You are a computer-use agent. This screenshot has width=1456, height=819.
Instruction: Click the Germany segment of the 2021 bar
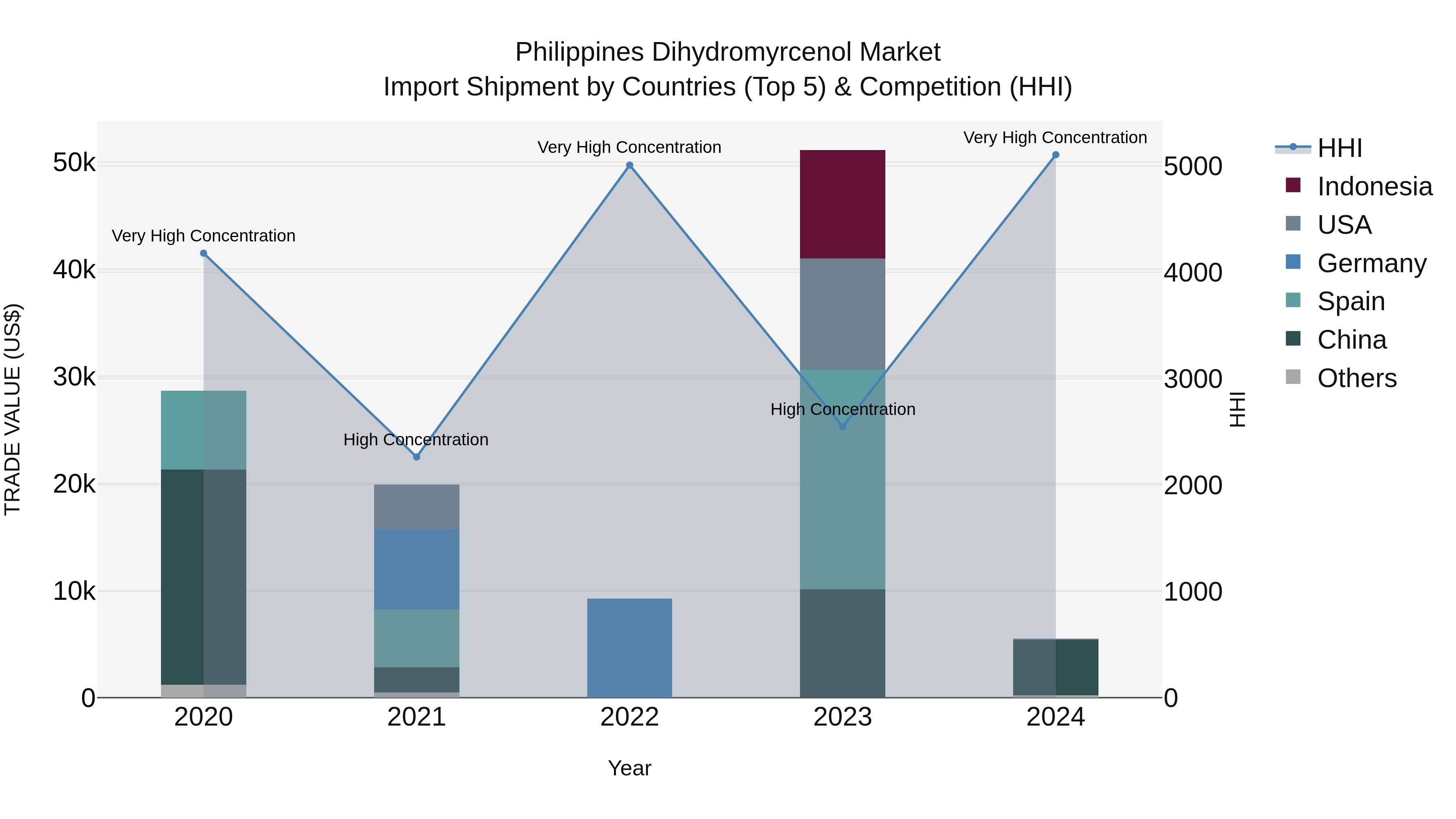click(417, 569)
